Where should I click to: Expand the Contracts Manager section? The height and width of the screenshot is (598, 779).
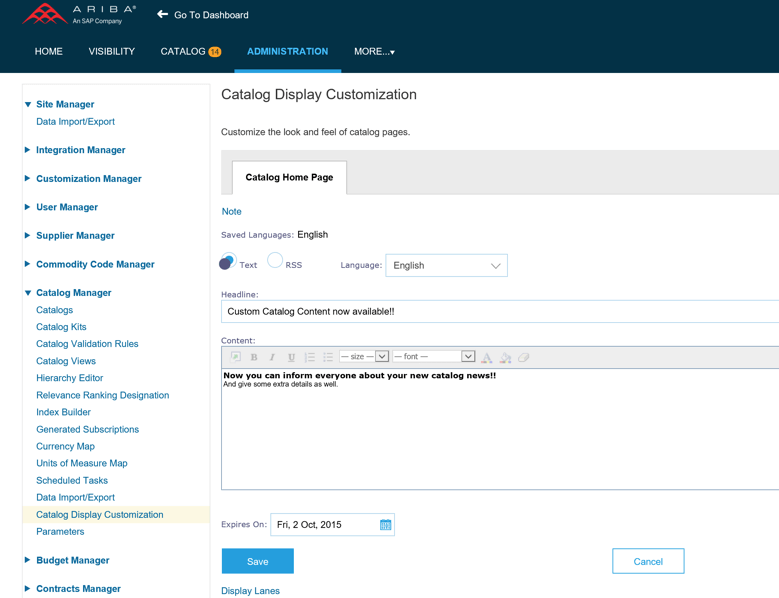tap(27, 589)
